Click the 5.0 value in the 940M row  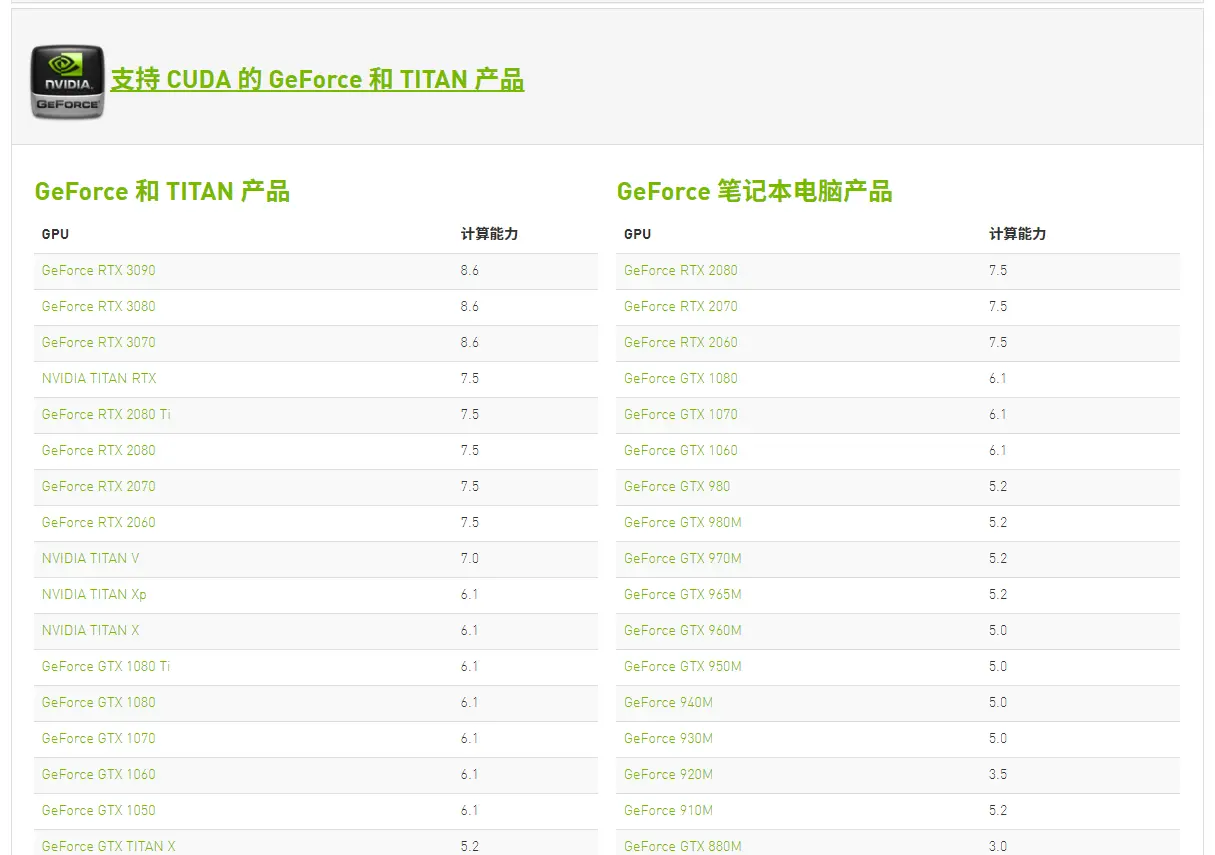(x=998, y=702)
